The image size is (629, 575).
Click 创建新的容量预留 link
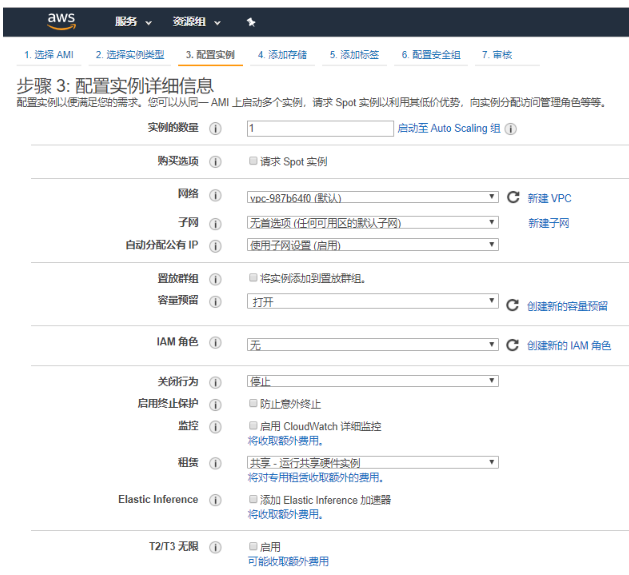567,306
